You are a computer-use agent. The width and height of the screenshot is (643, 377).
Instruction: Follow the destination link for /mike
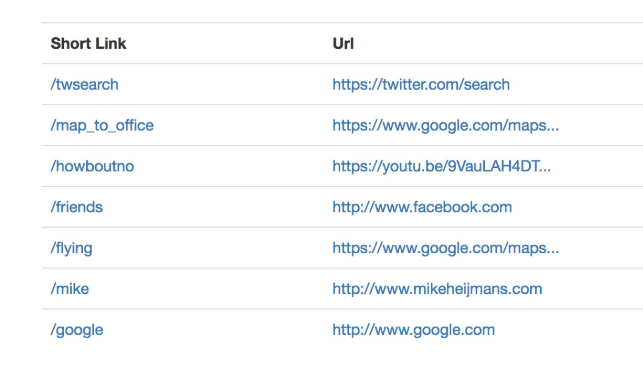(437, 289)
